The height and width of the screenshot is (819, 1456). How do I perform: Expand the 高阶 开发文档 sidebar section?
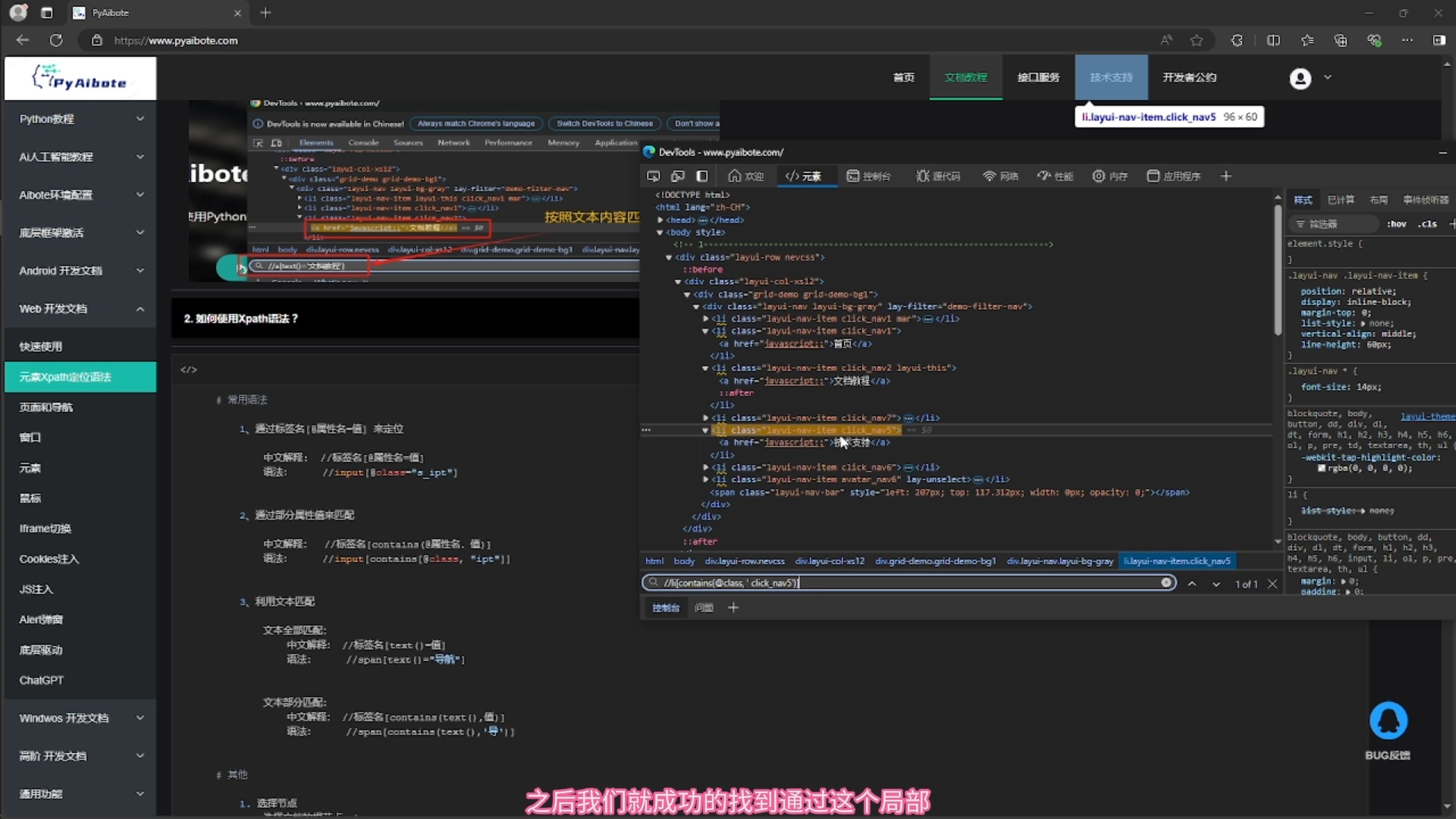[80, 756]
